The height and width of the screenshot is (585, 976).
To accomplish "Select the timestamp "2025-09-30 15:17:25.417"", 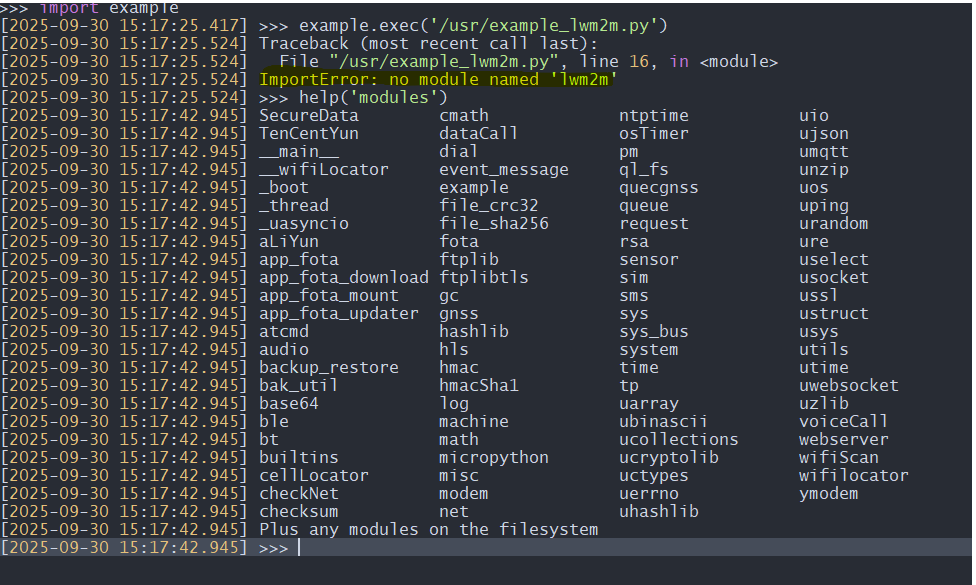I will pyautogui.click(x=125, y=25).
